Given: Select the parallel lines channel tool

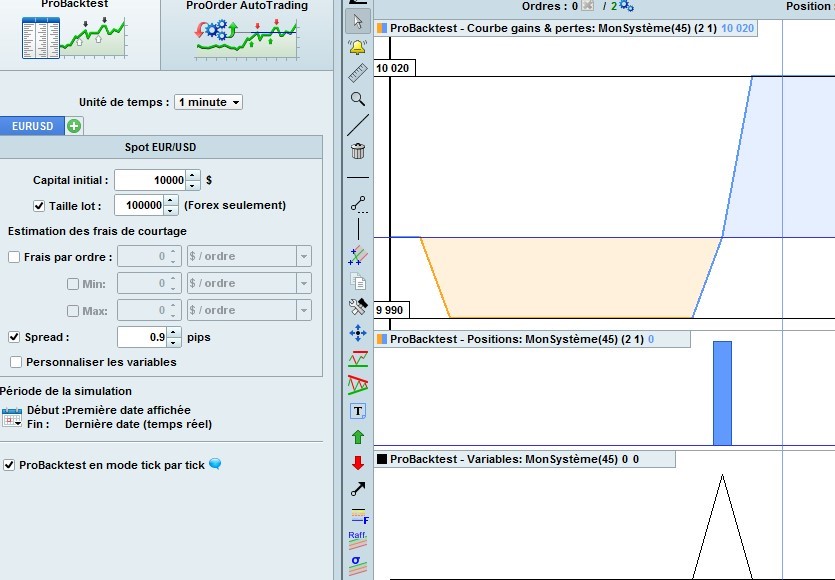Looking at the screenshot, I should 358,255.
